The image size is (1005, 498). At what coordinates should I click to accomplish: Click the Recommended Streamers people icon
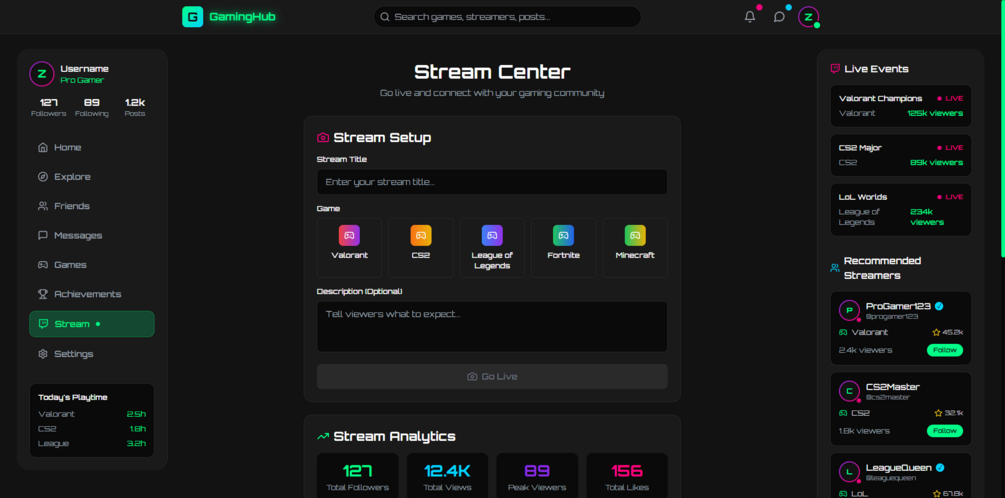click(x=835, y=268)
